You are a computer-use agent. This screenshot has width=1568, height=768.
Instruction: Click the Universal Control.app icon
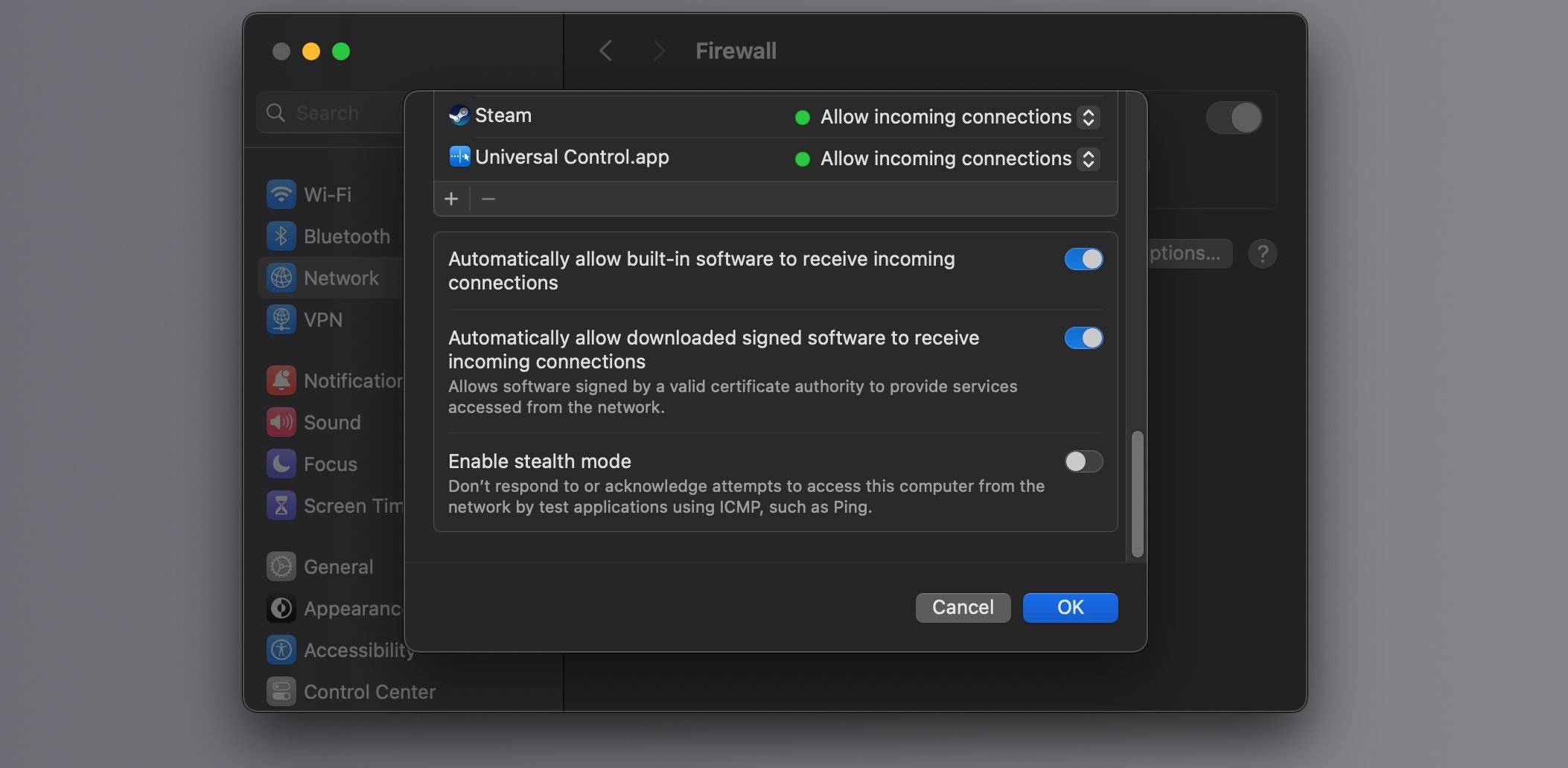[x=459, y=157]
